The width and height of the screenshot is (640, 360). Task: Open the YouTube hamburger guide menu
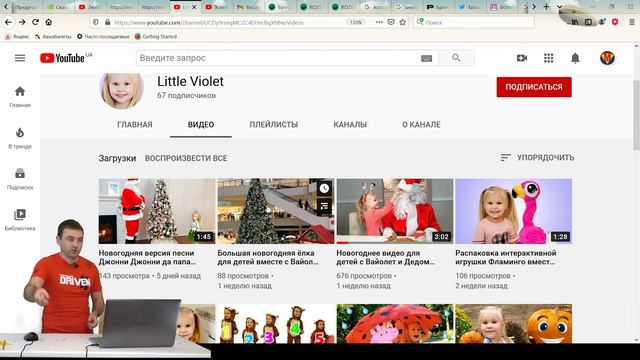click(x=20, y=58)
